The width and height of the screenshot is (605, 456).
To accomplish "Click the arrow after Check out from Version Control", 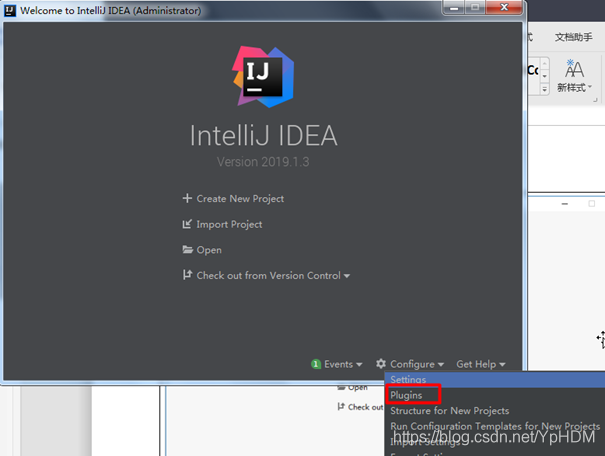I will pyautogui.click(x=346, y=276).
